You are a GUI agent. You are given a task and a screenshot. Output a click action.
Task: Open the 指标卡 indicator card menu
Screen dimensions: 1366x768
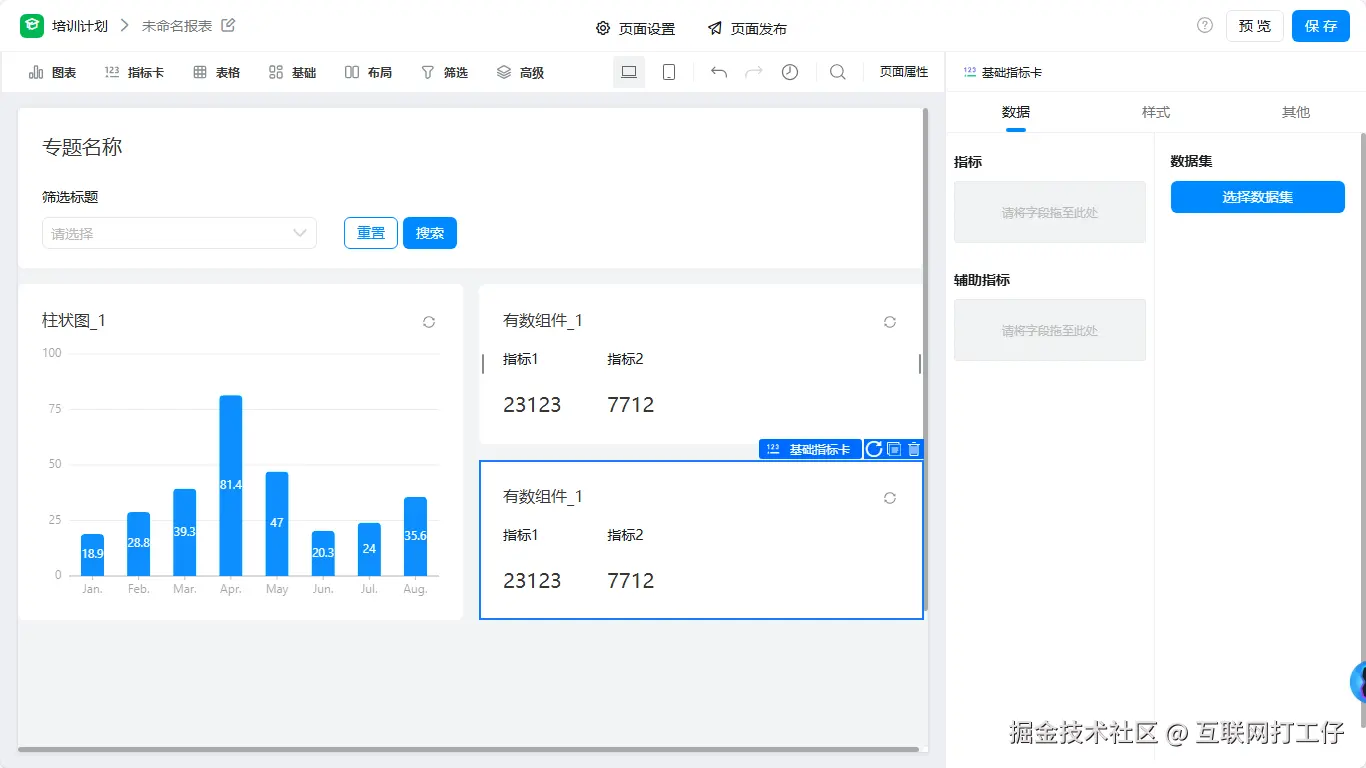[134, 72]
